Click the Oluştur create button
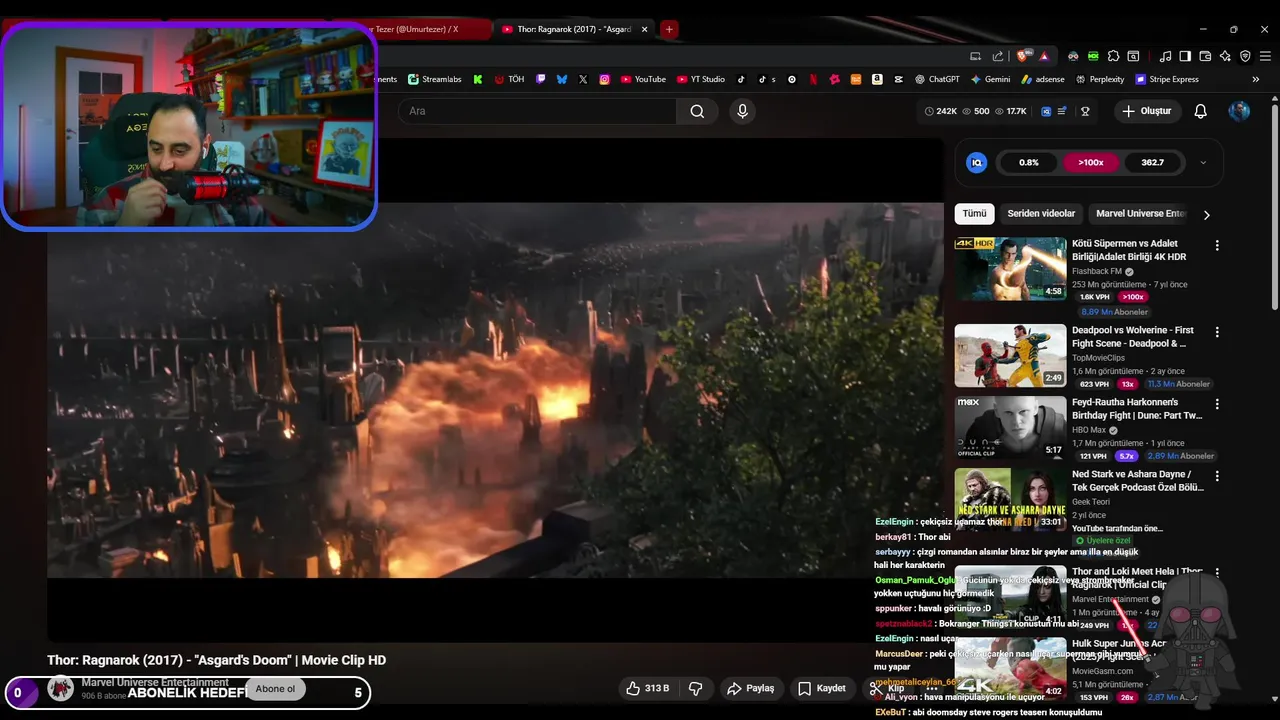 pos(1146,111)
